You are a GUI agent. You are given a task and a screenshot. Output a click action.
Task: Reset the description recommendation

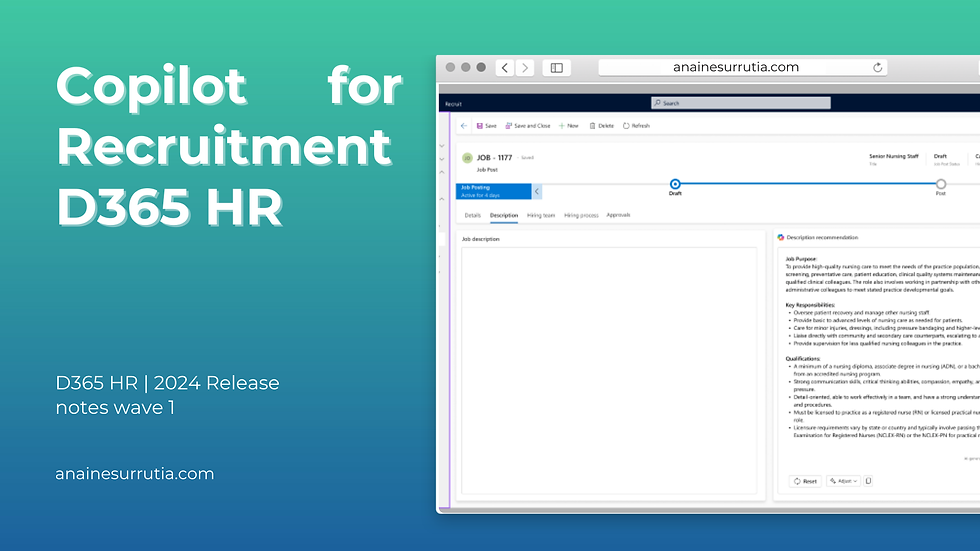(805, 481)
